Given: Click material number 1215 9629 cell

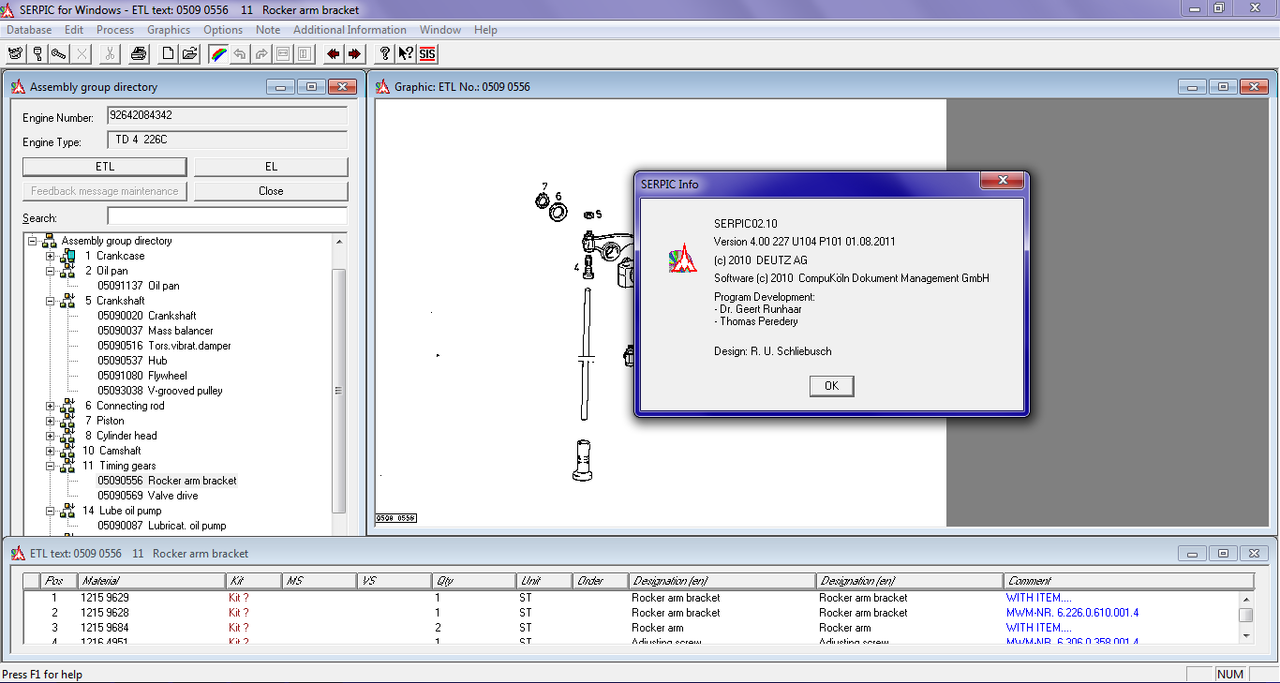Looking at the screenshot, I should (105, 598).
